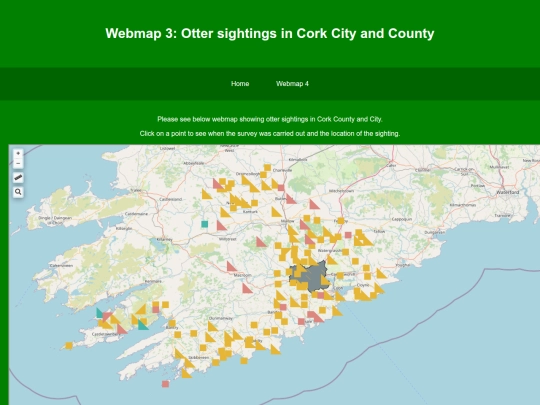Click the title Webmap 3 heading
The width and height of the screenshot is (540, 405).
(x=270, y=33)
